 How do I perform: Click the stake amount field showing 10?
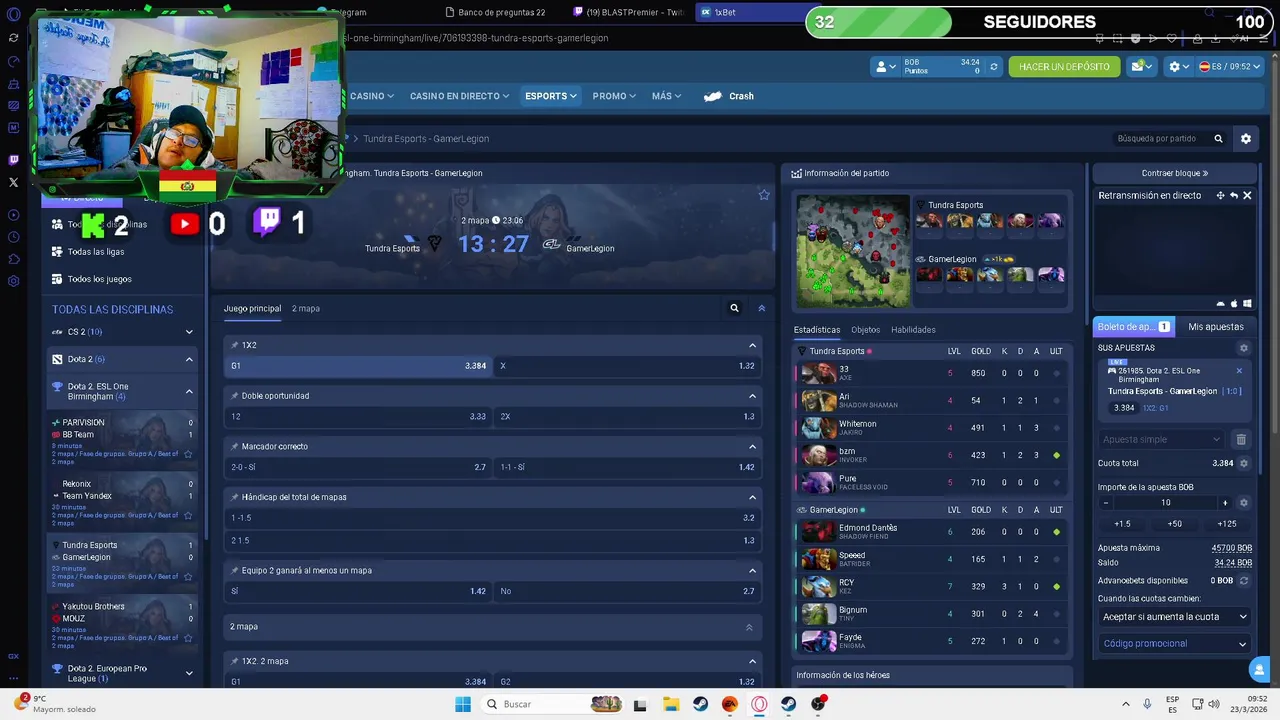1165,503
